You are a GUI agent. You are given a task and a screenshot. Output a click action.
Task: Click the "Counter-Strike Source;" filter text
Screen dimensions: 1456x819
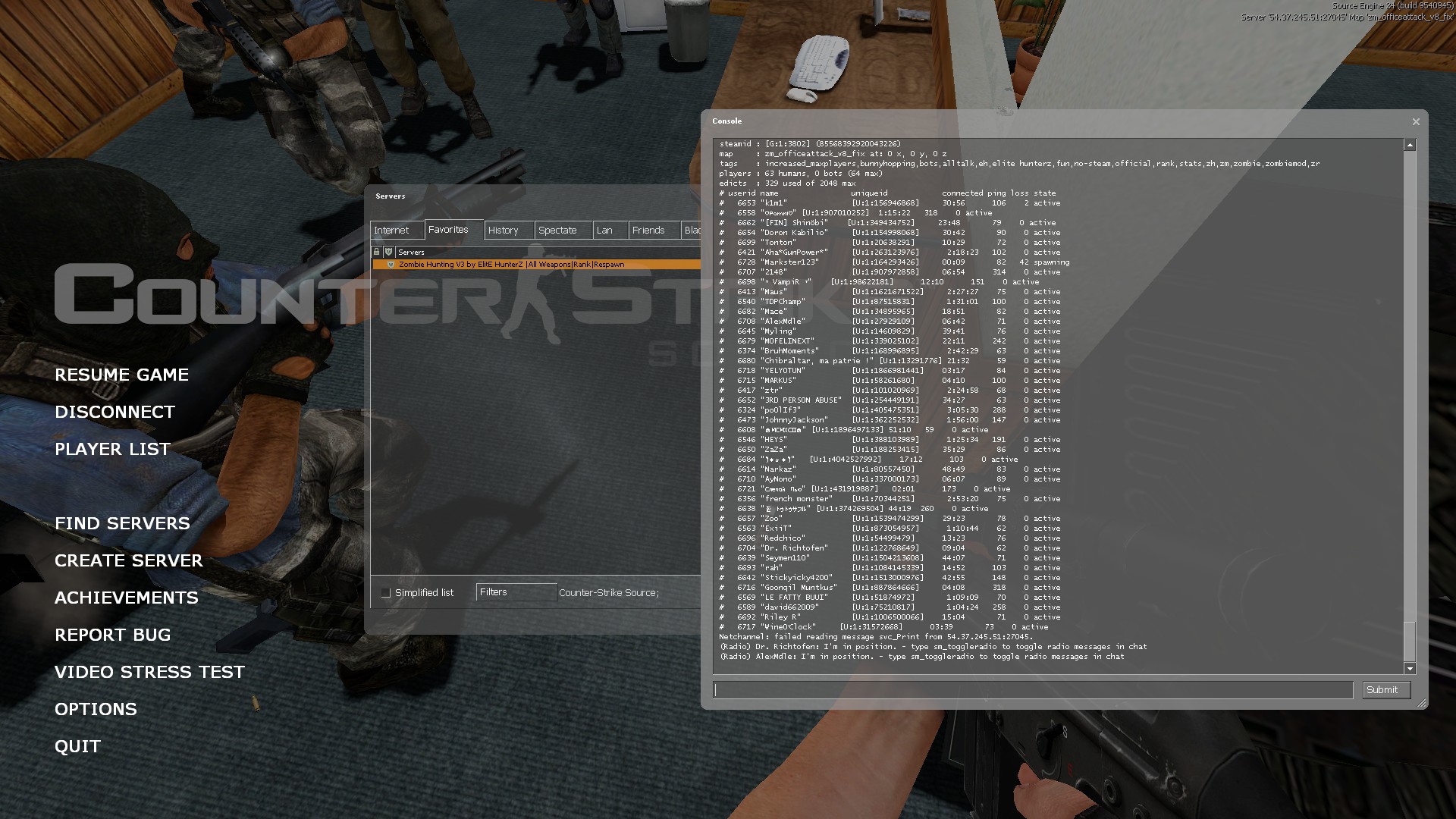609,593
